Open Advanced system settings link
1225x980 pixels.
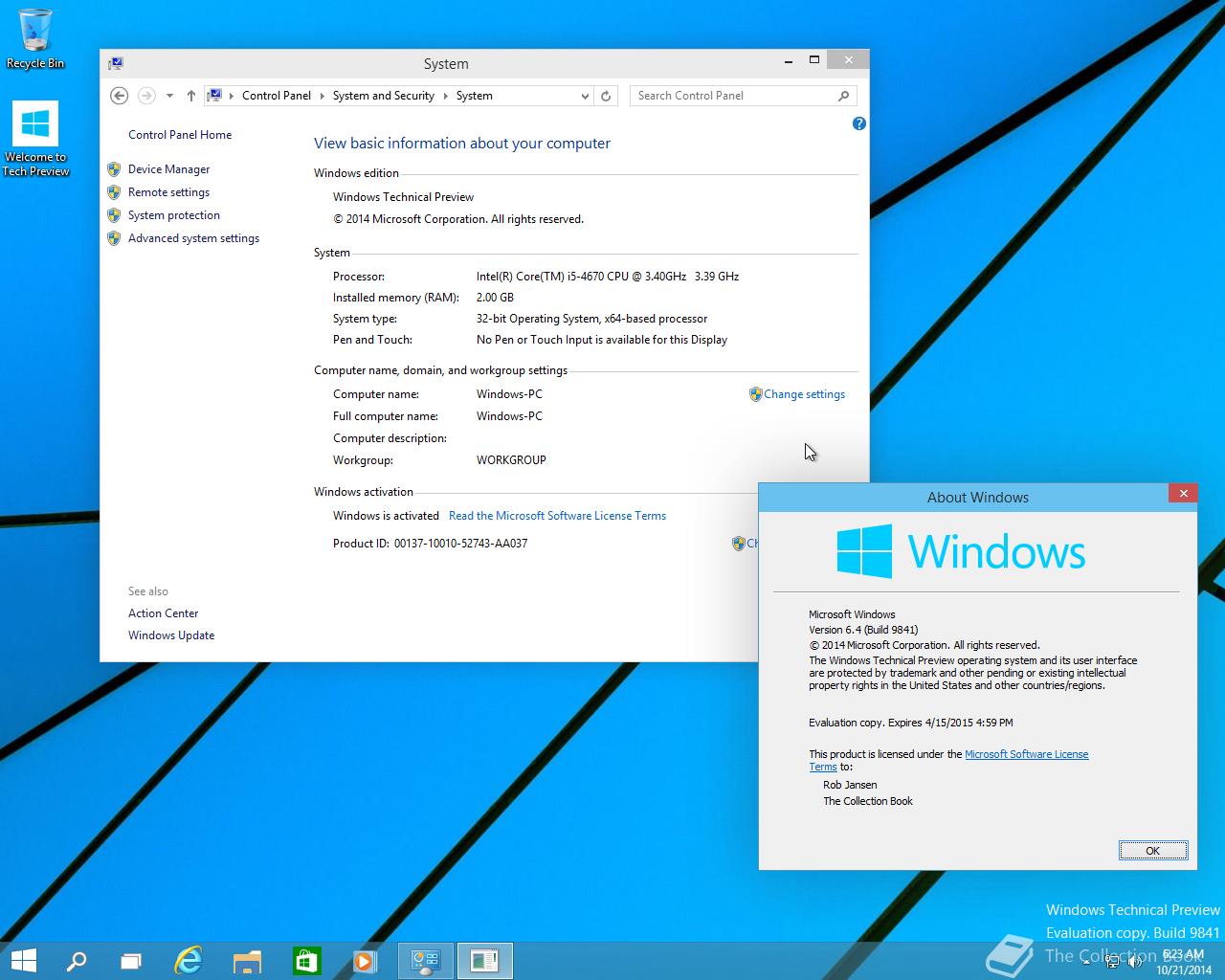[194, 238]
